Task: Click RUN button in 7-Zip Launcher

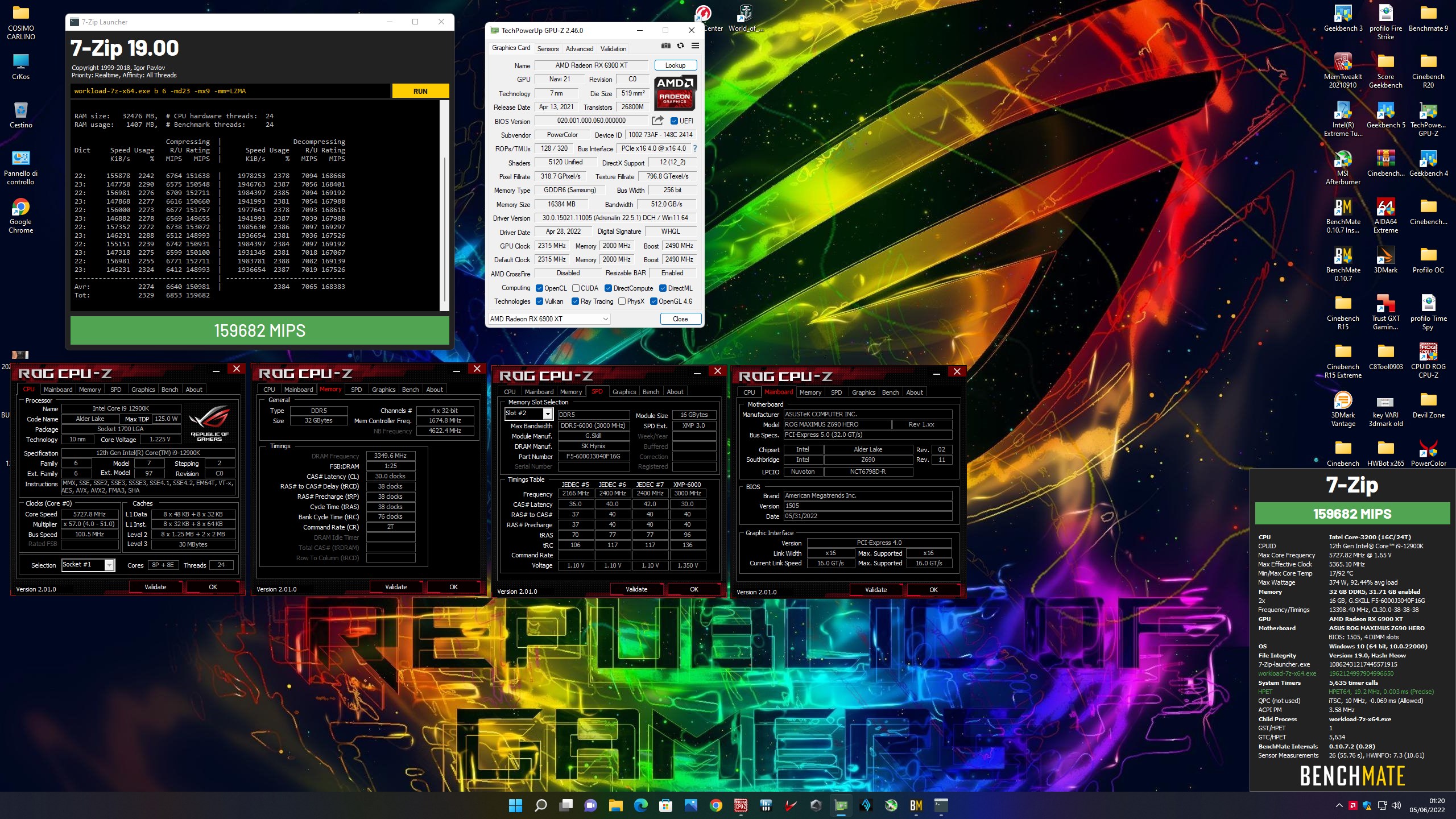Action: [x=420, y=91]
